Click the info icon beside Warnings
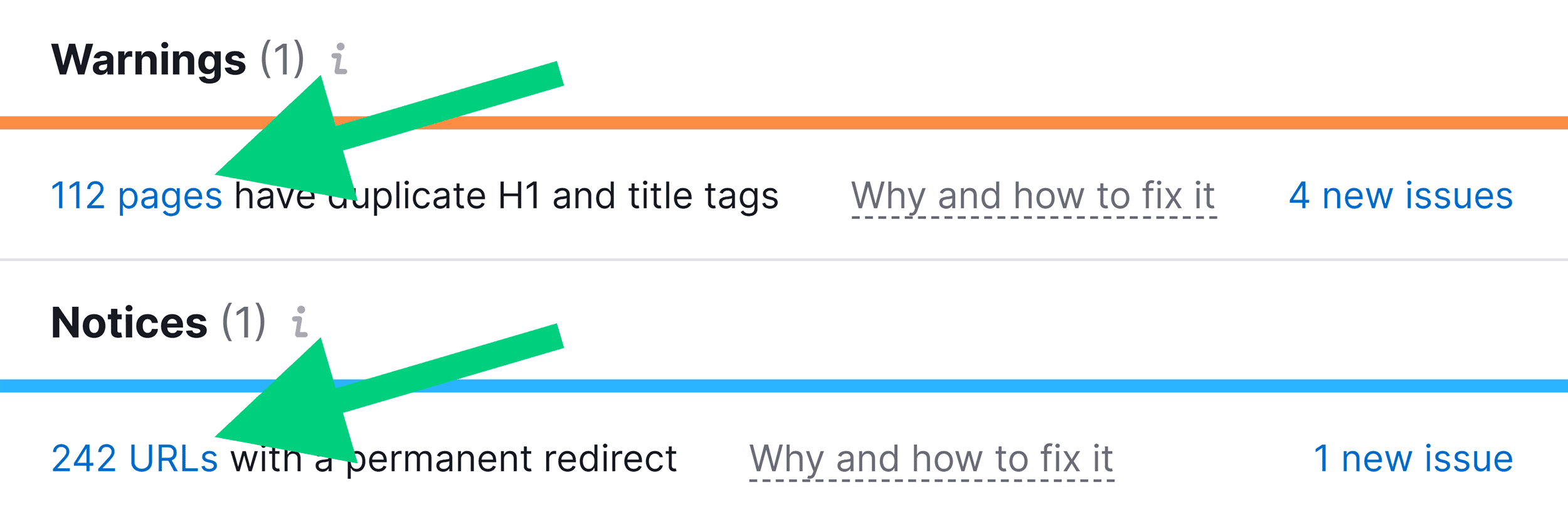The width and height of the screenshot is (1568, 519). click(339, 59)
